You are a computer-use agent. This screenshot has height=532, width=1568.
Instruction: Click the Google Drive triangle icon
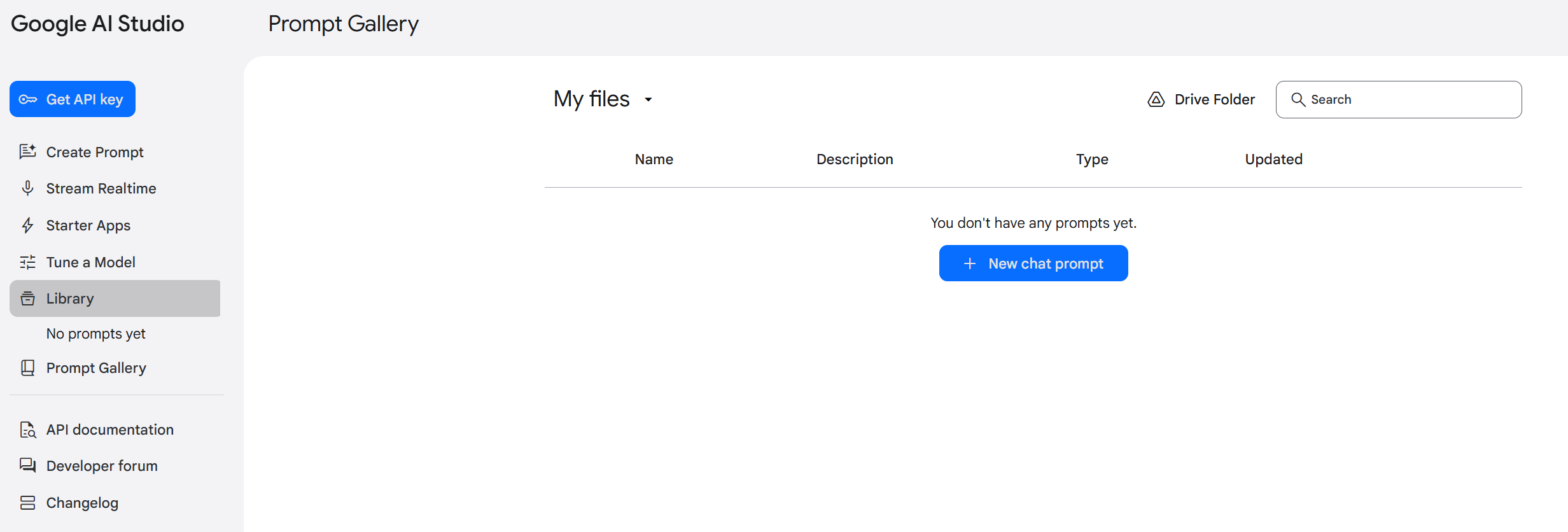(1156, 99)
